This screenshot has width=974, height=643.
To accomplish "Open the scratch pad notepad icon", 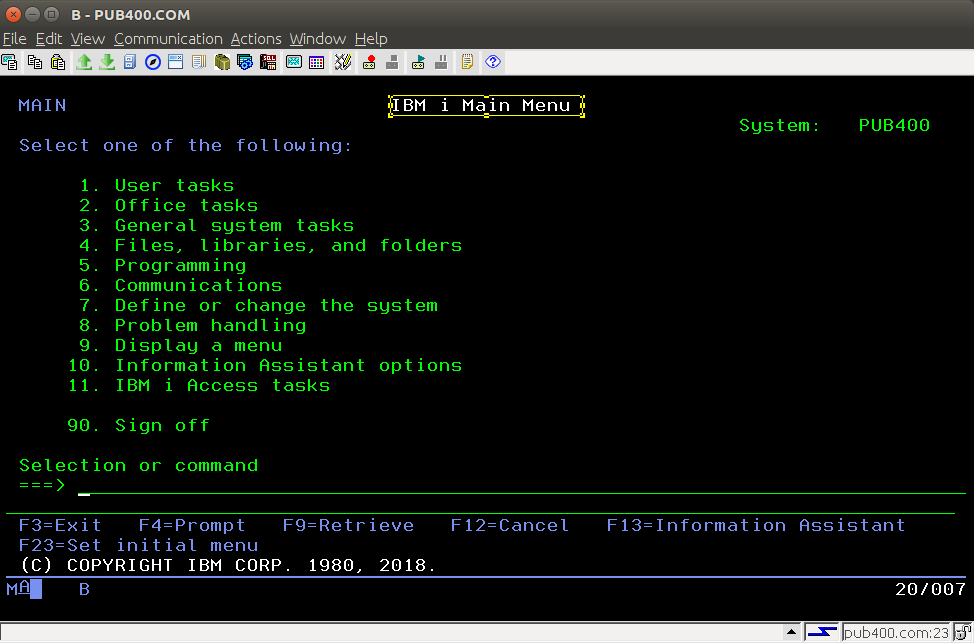I will pyautogui.click(x=465, y=61).
